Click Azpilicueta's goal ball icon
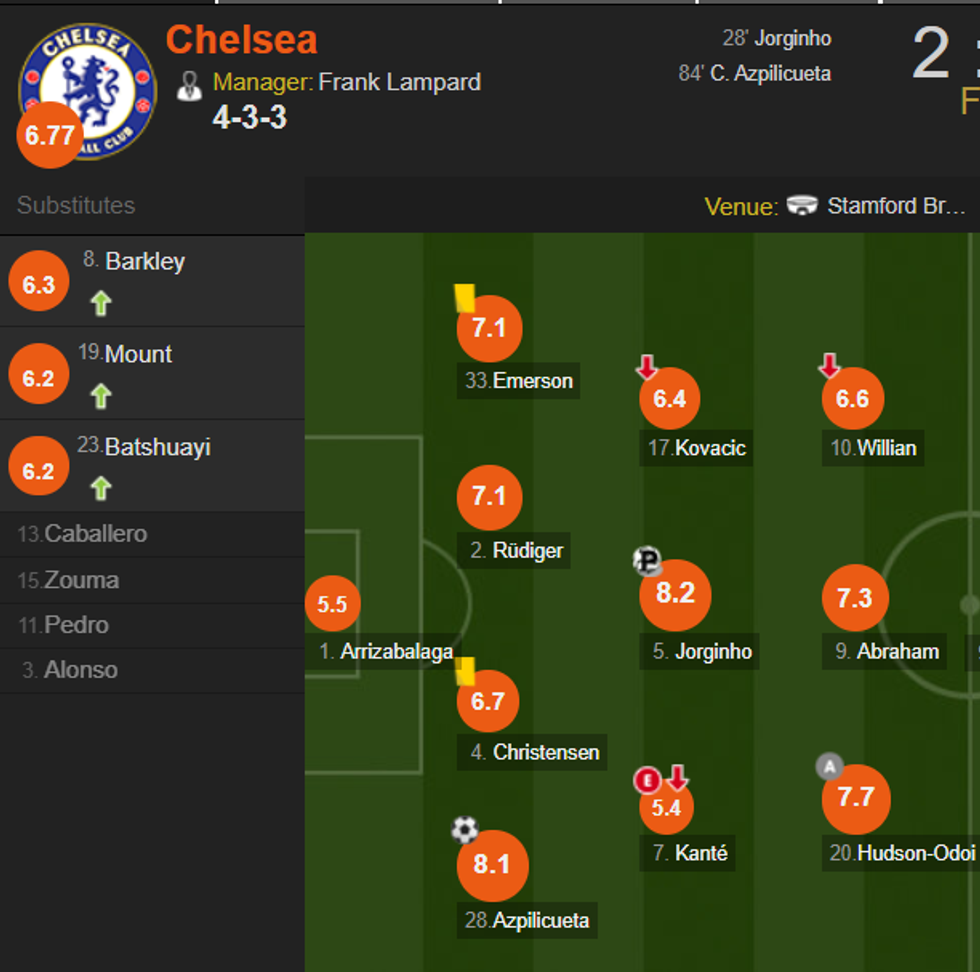The height and width of the screenshot is (972, 980). 465,829
